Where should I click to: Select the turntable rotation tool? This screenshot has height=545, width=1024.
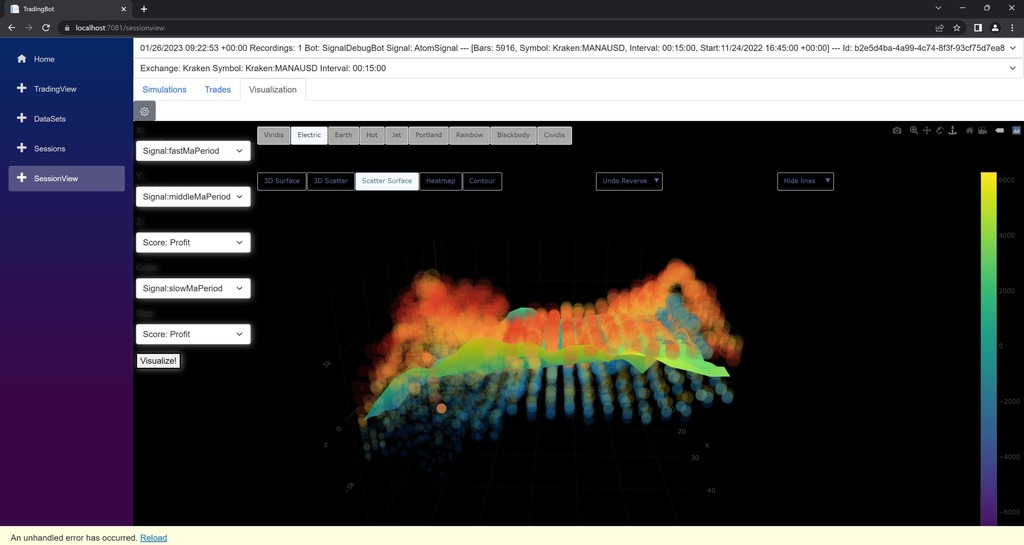(953, 131)
